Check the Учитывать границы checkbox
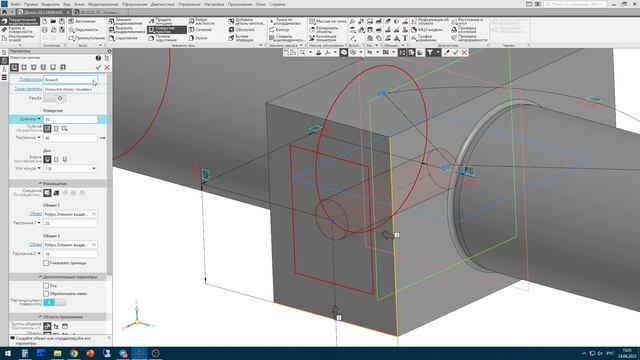This screenshot has height=360, width=640. point(46,263)
